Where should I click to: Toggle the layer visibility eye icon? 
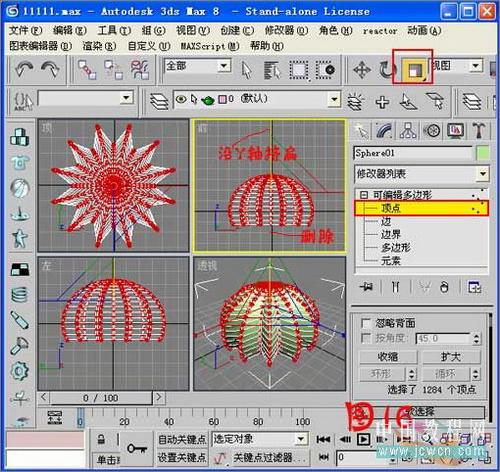tap(181, 99)
